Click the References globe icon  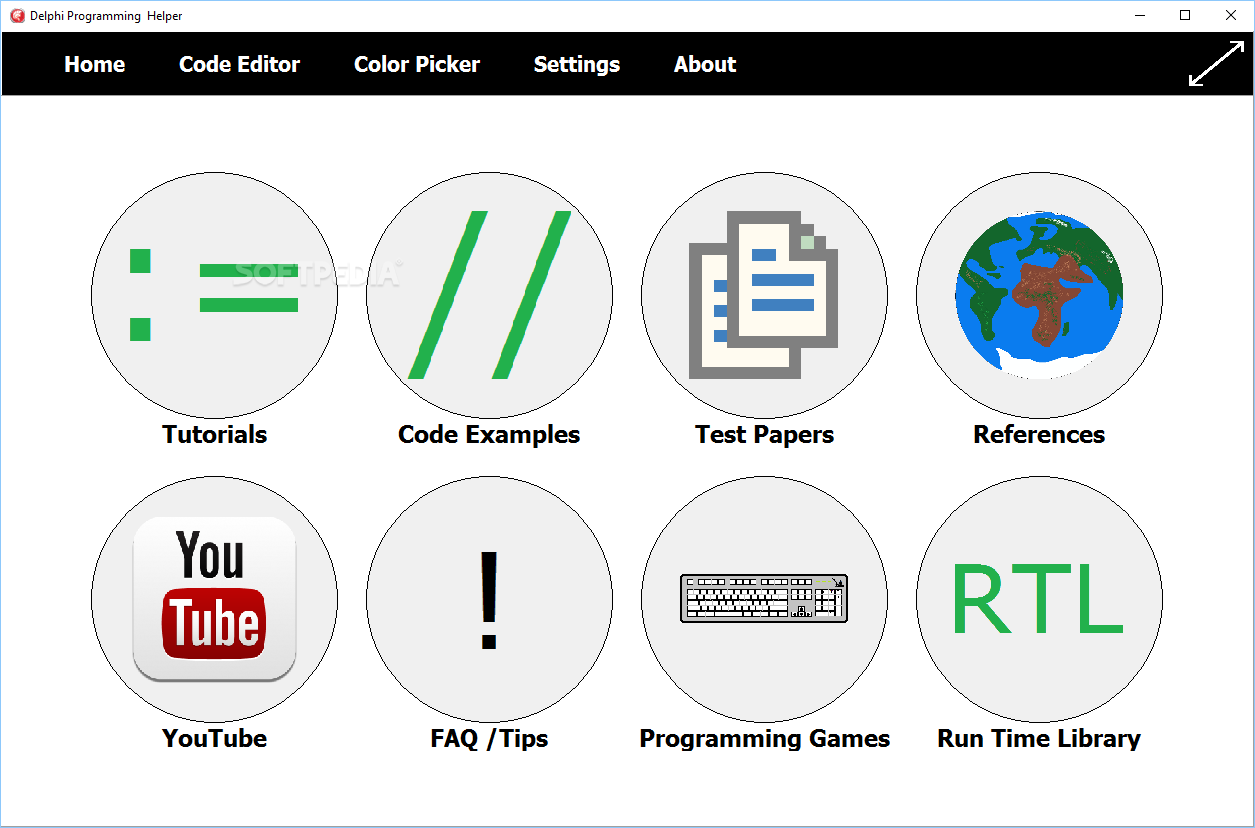tap(1039, 294)
